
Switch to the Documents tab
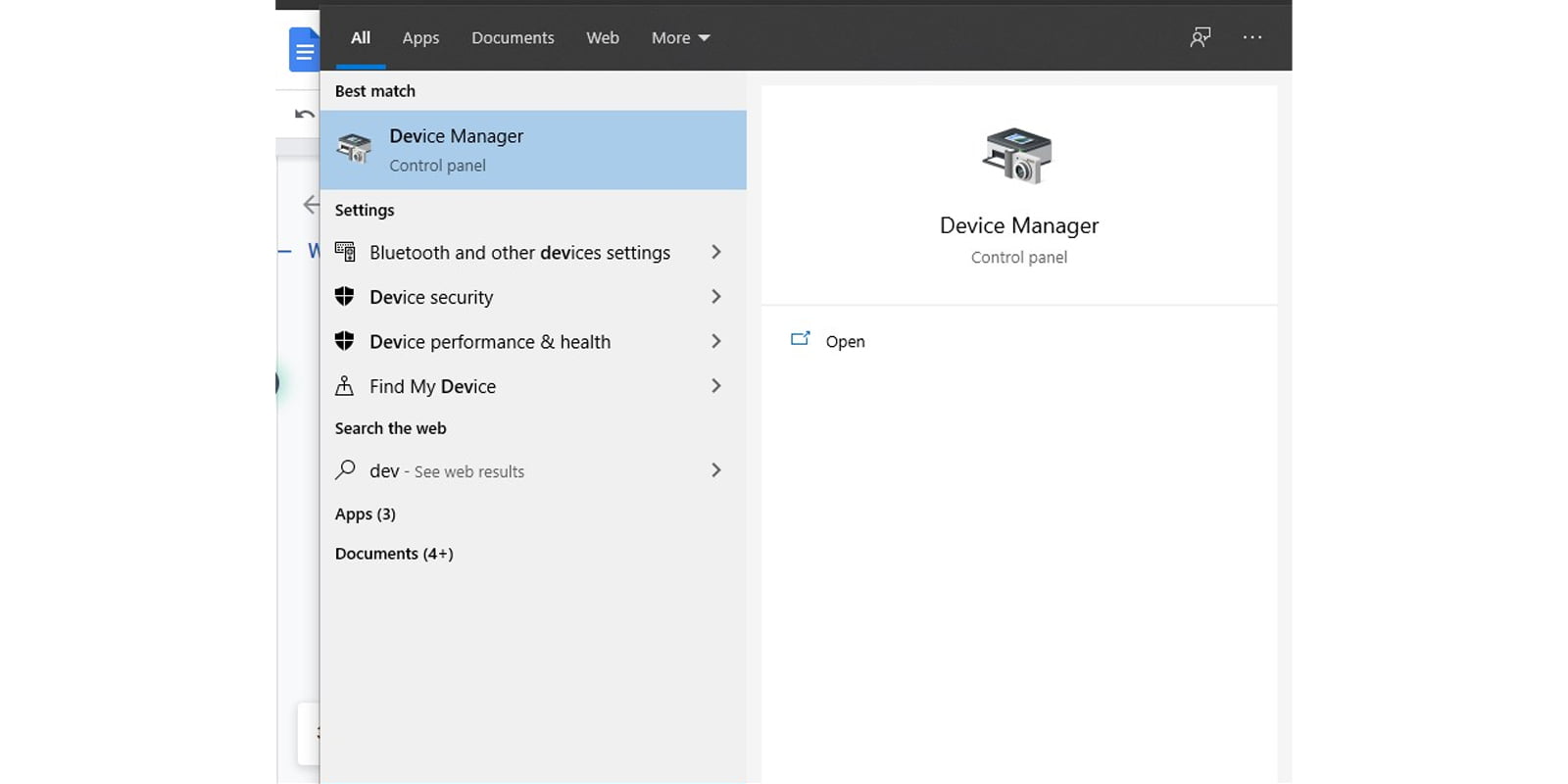[x=513, y=37]
